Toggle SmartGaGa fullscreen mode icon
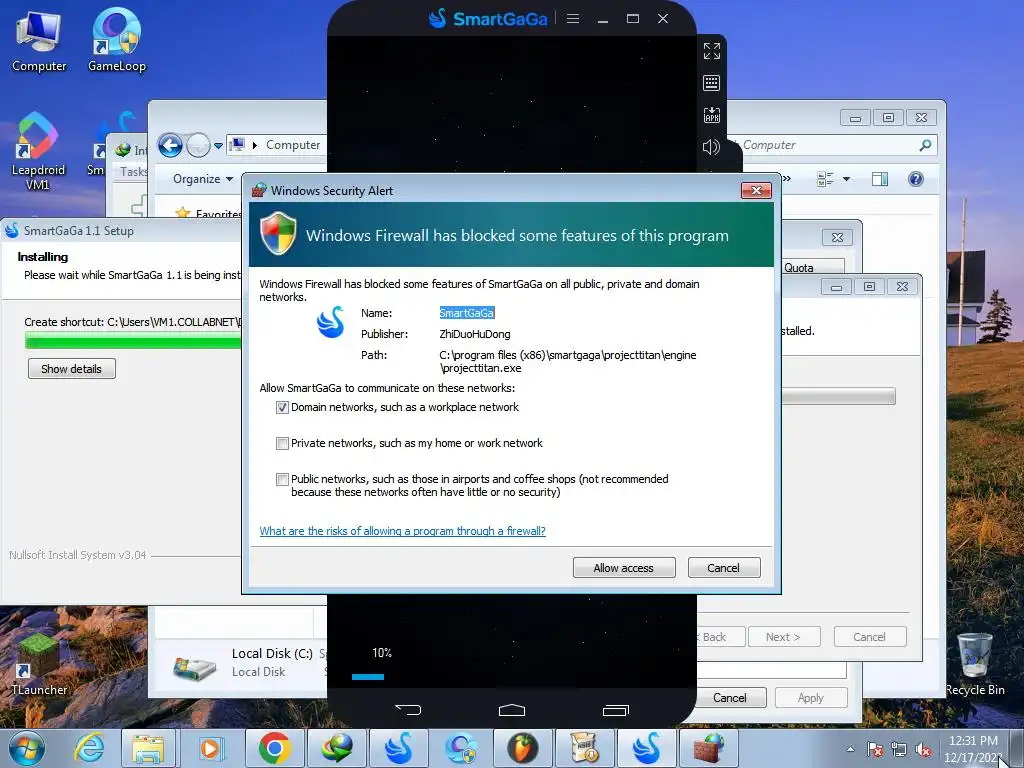The width and height of the screenshot is (1024, 768). click(x=712, y=51)
